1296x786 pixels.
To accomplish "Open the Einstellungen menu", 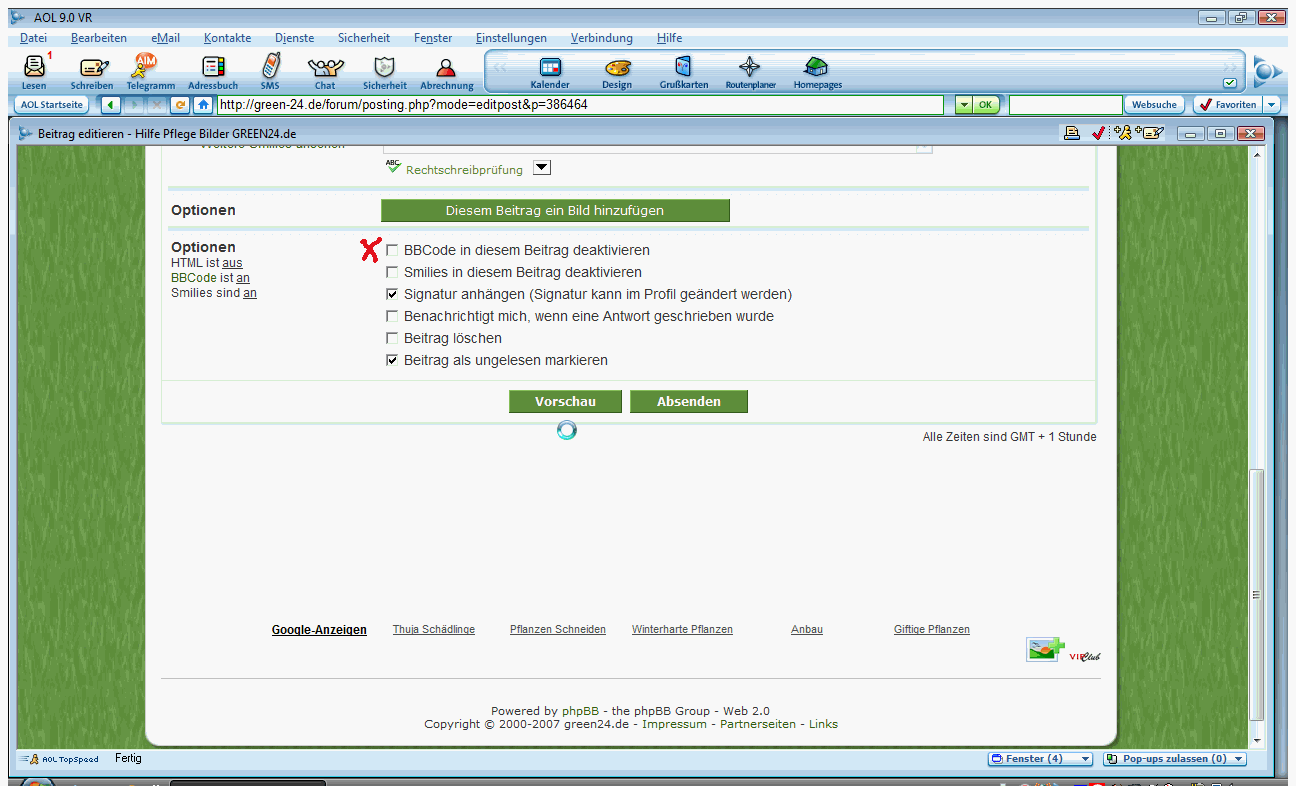I will [511, 38].
